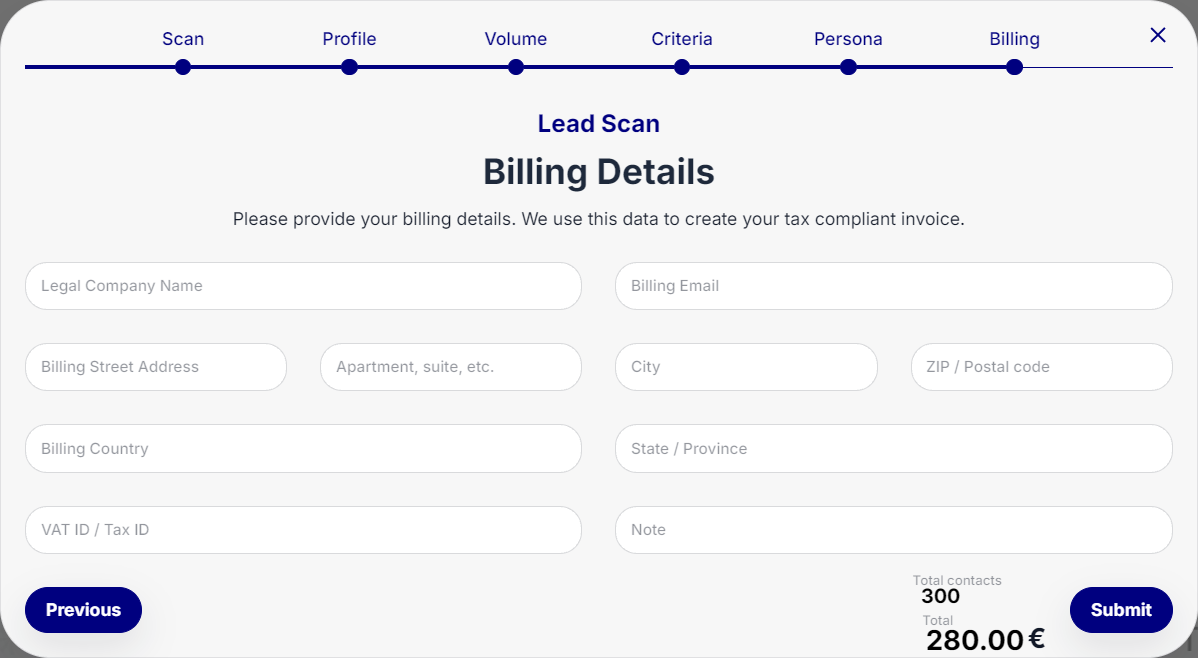The image size is (1198, 658).
Task: Click the Billing Email field
Action: pyautogui.click(x=893, y=286)
